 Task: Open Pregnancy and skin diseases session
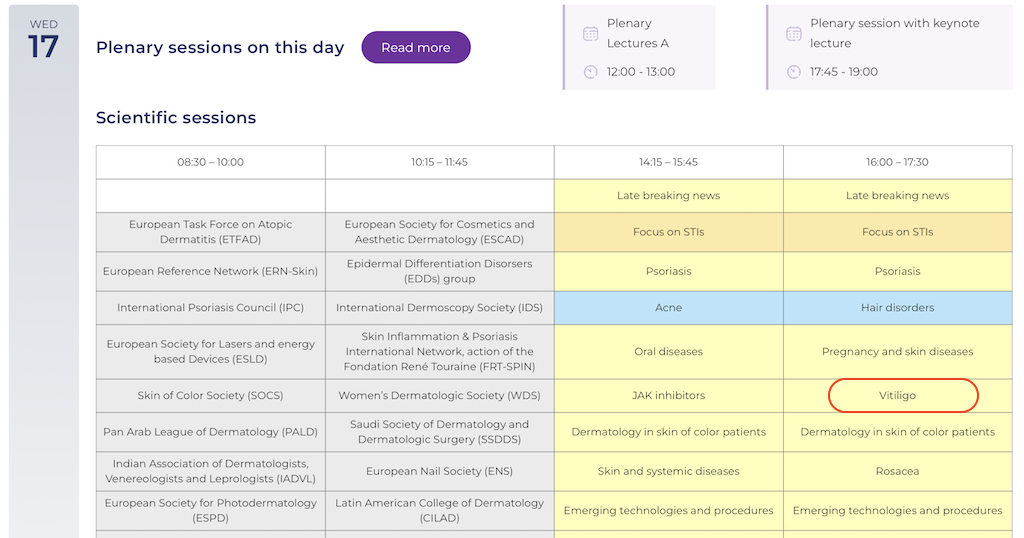point(897,352)
